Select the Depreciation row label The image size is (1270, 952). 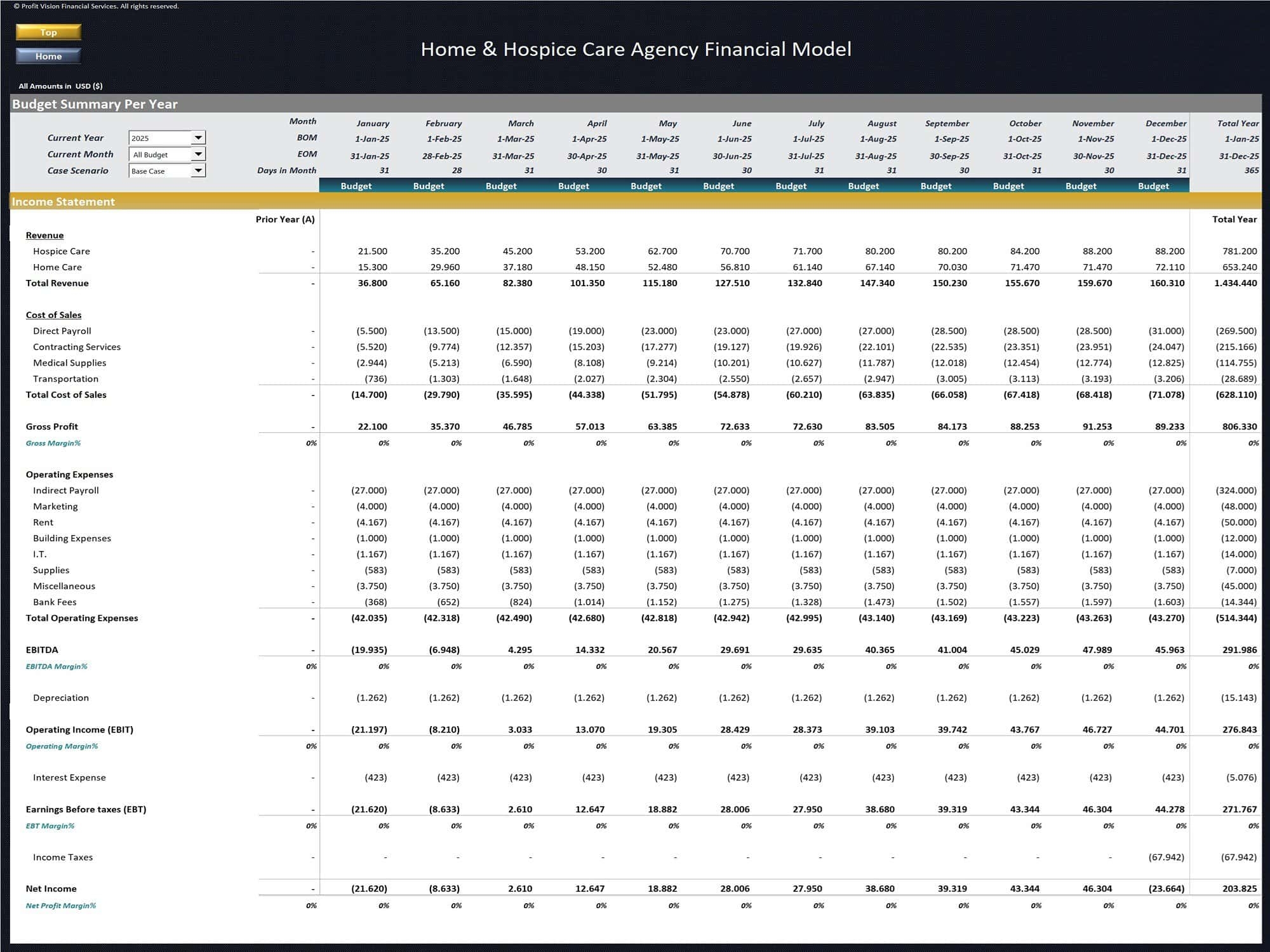coord(61,697)
